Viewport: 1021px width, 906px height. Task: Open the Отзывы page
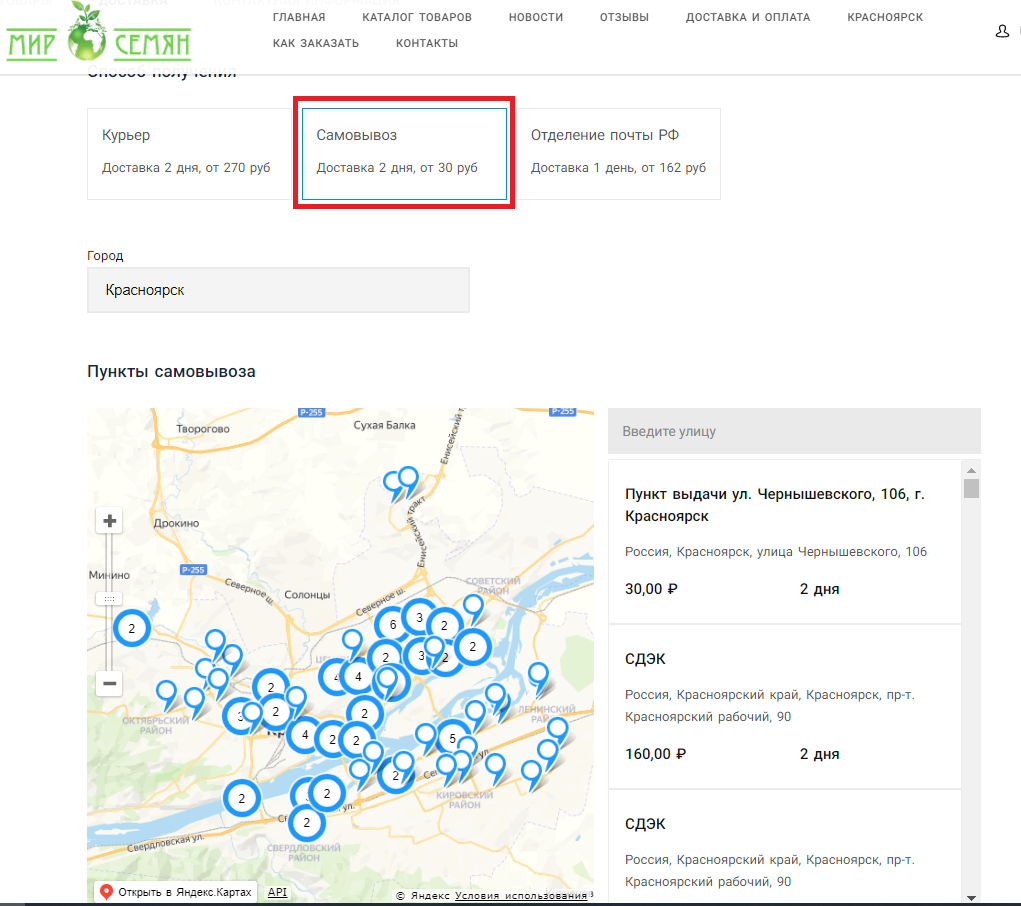(624, 17)
